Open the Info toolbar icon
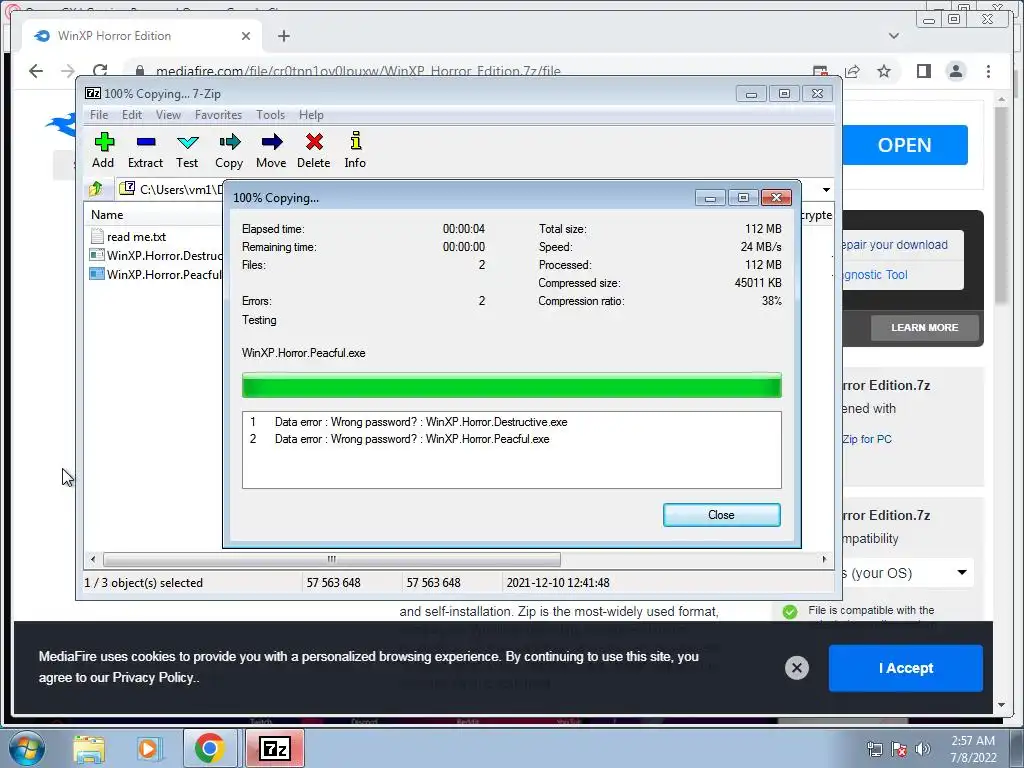1024x768 pixels. pyautogui.click(x=355, y=151)
